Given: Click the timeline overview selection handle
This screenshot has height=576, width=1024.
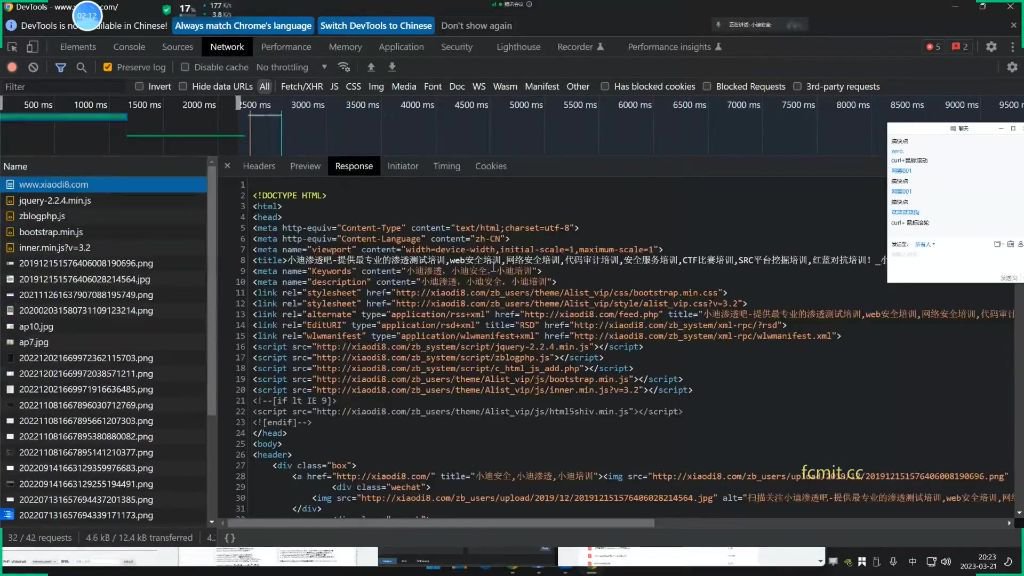Looking at the screenshot, I should [238, 104].
